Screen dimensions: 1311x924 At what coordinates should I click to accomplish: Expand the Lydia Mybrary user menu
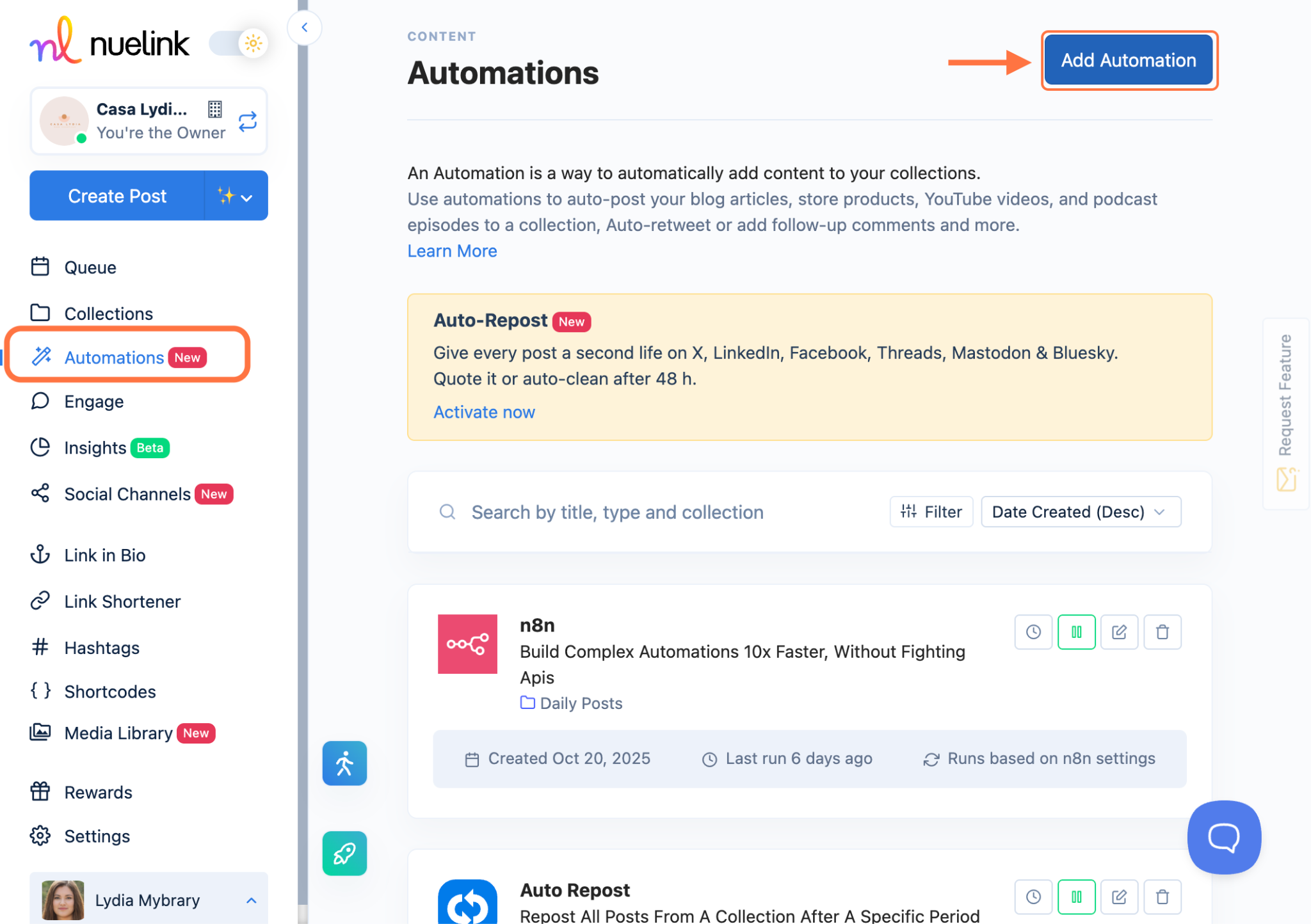click(x=149, y=900)
